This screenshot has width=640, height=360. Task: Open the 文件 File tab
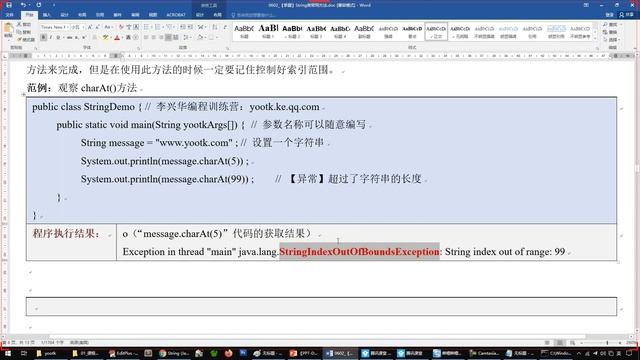pyautogui.click(x=9, y=15)
